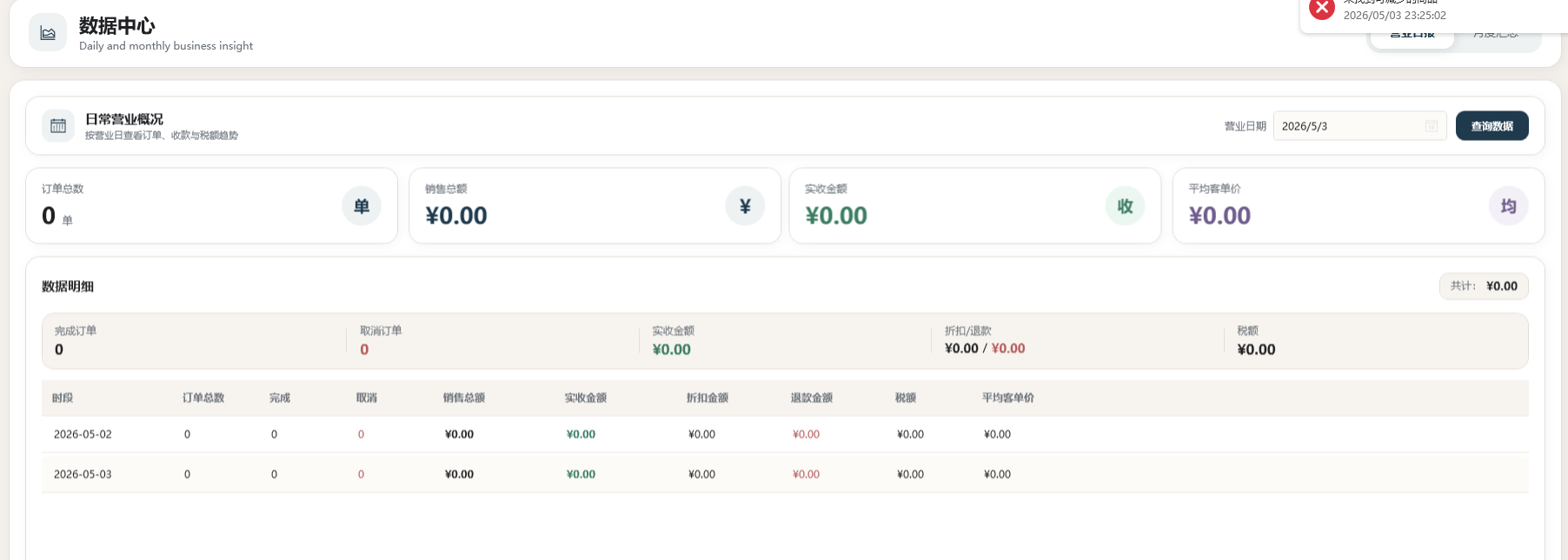Click the 数据中心 chart icon
Screen dimensions: 1568x560
(48, 33)
